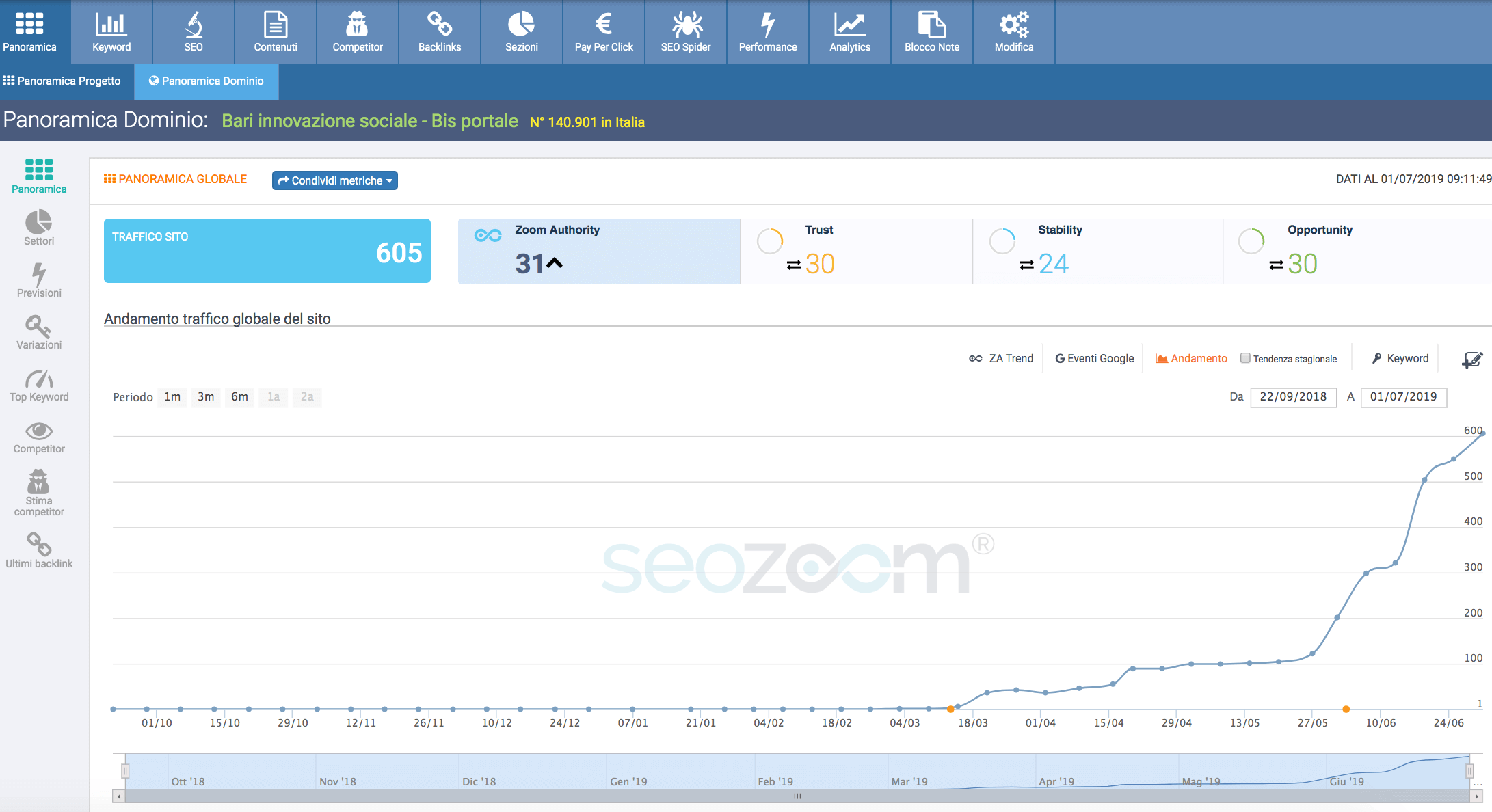
Task: Open the Contenuti document section
Action: (276, 32)
